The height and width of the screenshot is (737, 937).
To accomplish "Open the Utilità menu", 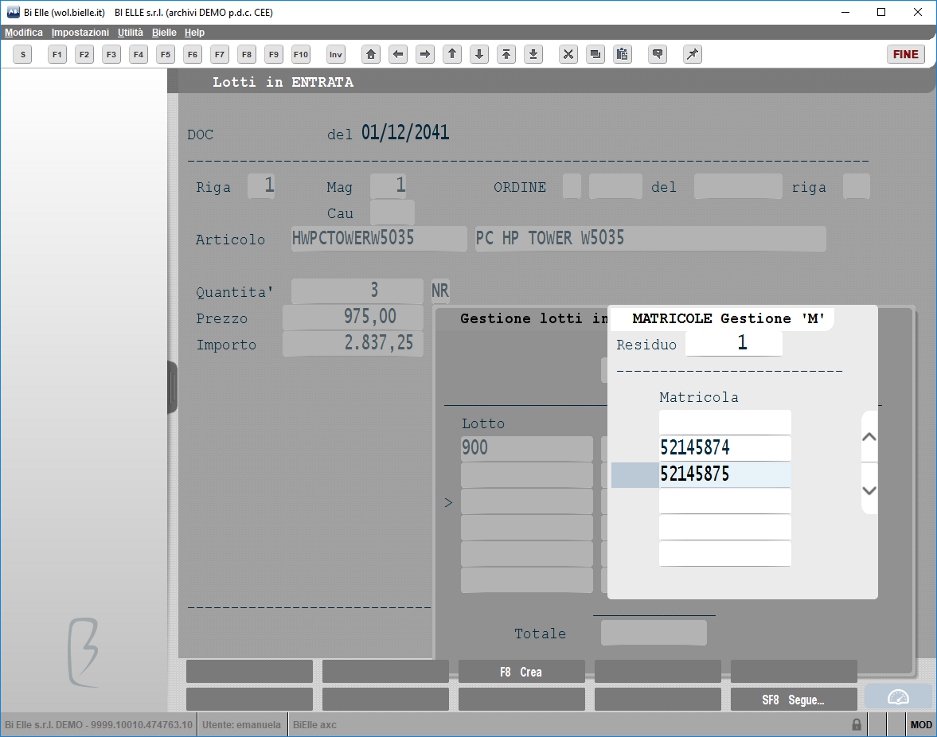I will (x=130, y=32).
